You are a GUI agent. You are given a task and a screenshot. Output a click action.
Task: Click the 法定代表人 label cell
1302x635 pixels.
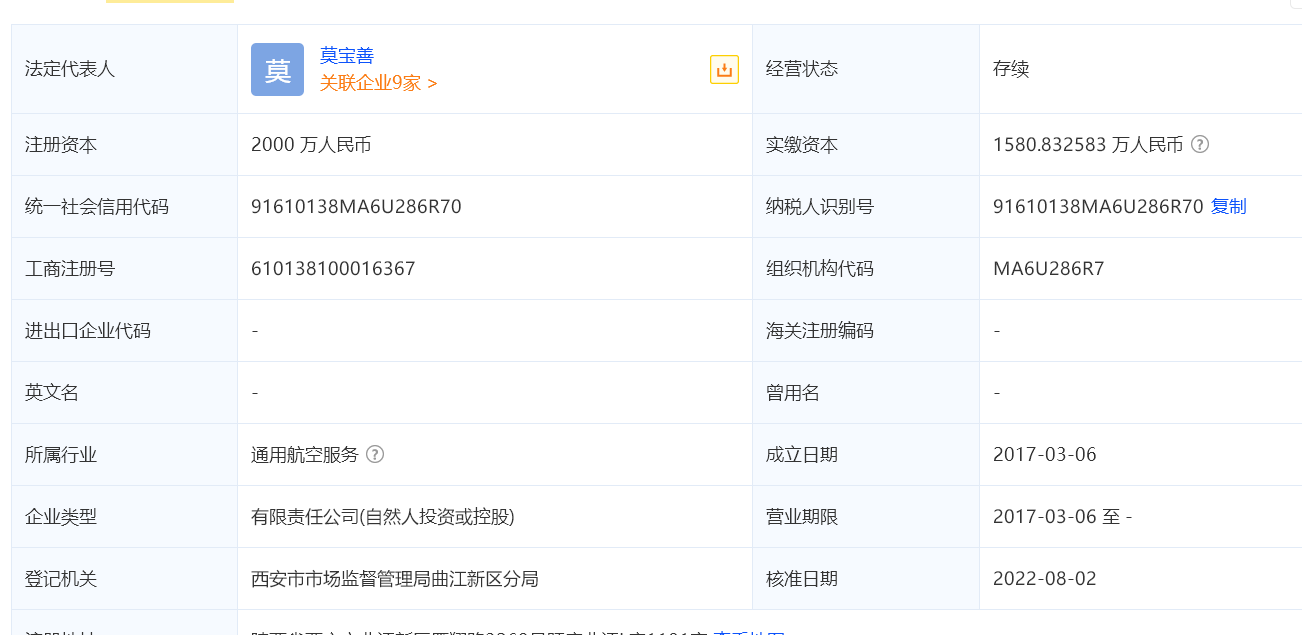tap(125, 69)
